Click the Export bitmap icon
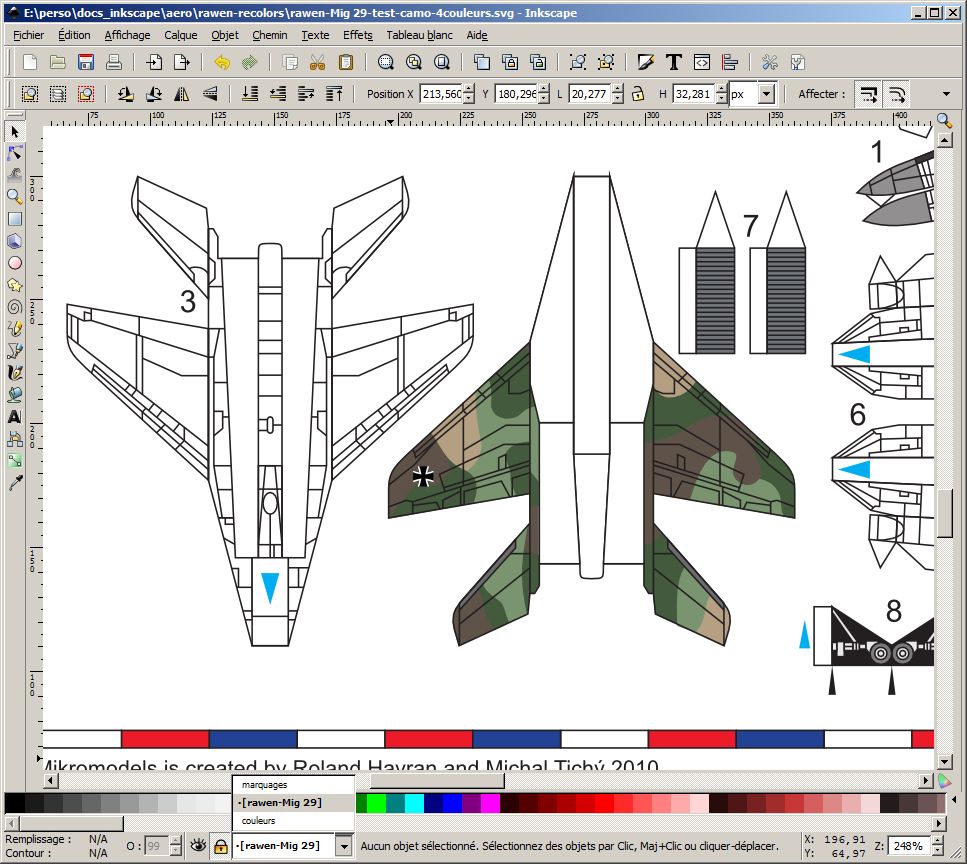Image resolution: width=967 pixels, height=864 pixels. click(x=182, y=62)
